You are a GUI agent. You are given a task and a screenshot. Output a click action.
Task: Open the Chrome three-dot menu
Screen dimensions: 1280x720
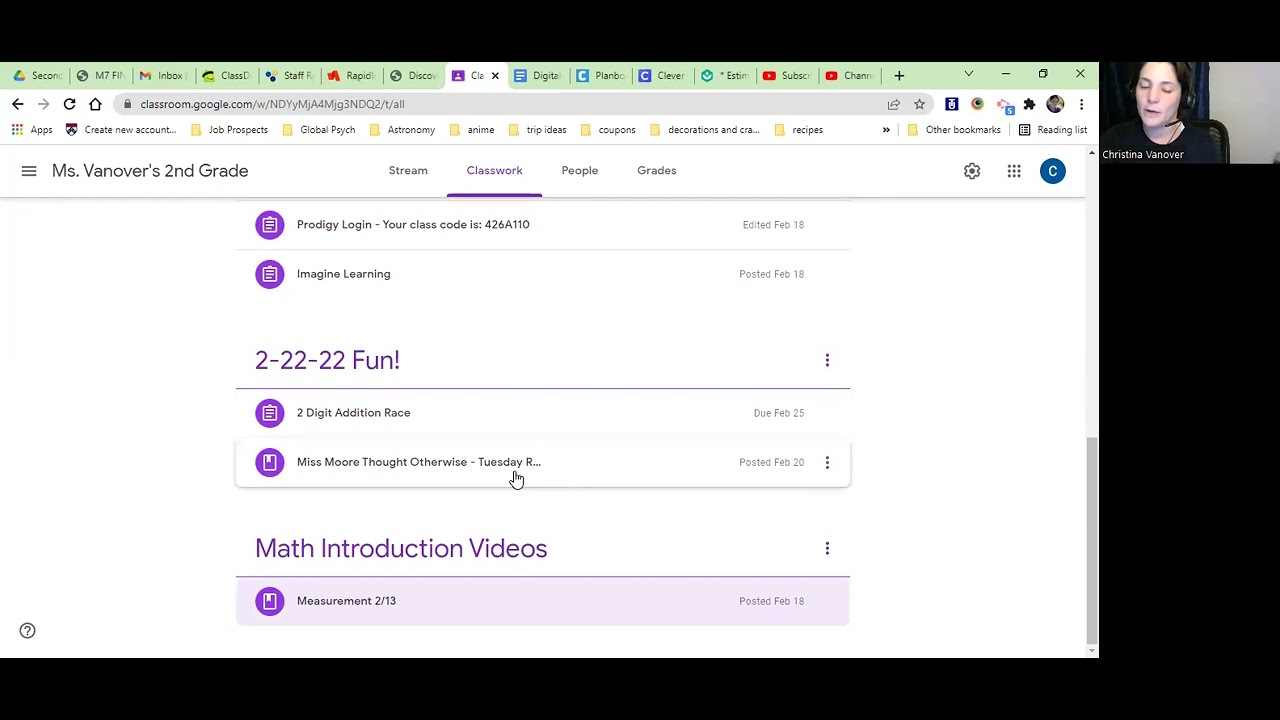coord(1081,104)
